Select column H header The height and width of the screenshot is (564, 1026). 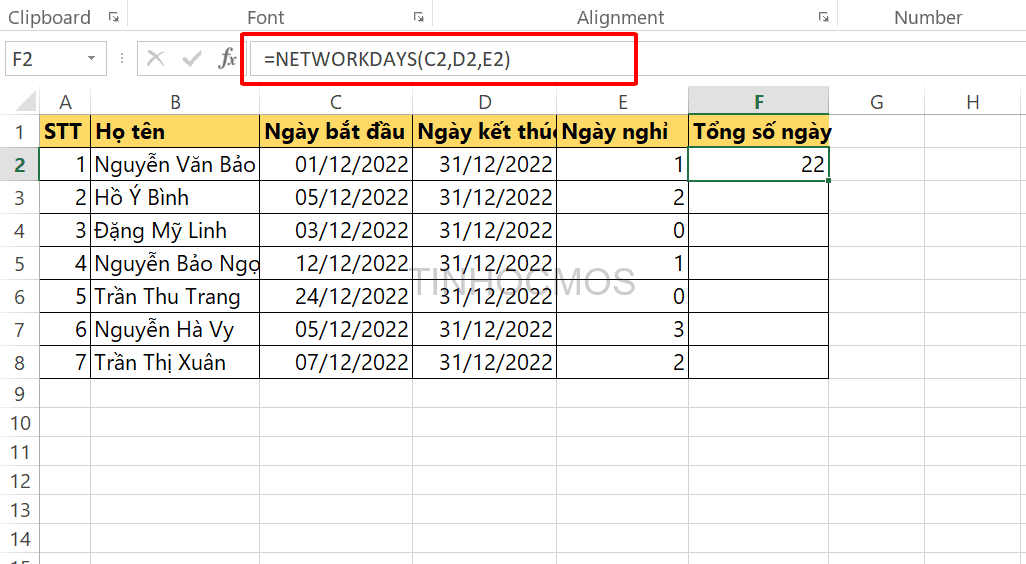[972, 101]
